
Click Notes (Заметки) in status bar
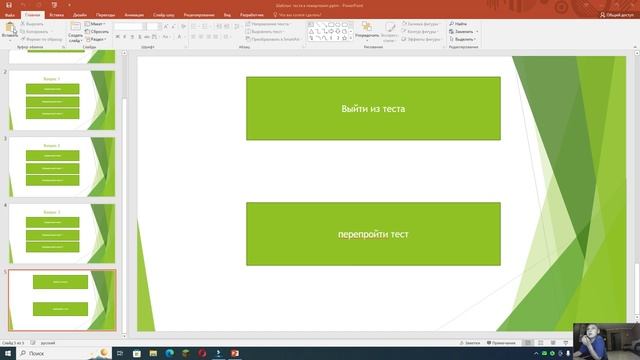point(470,343)
